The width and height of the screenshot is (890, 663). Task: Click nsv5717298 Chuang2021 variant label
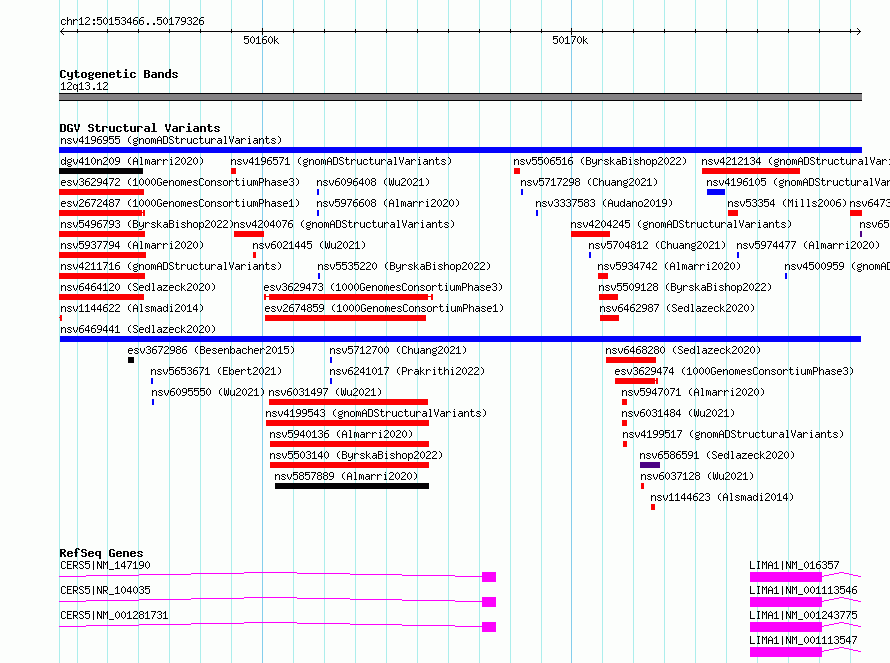click(589, 182)
